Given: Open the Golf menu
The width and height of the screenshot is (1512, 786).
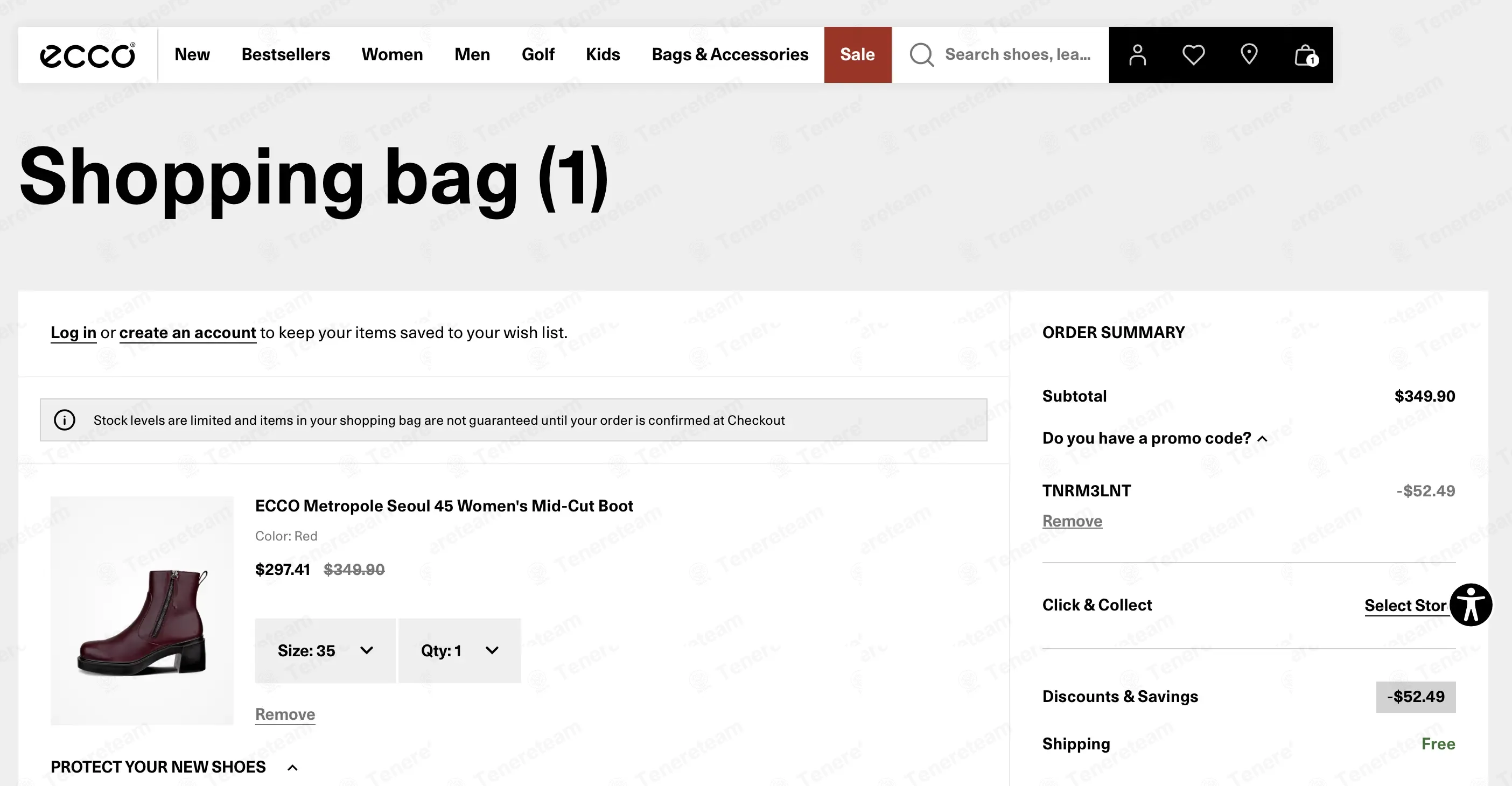Looking at the screenshot, I should point(537,54).
